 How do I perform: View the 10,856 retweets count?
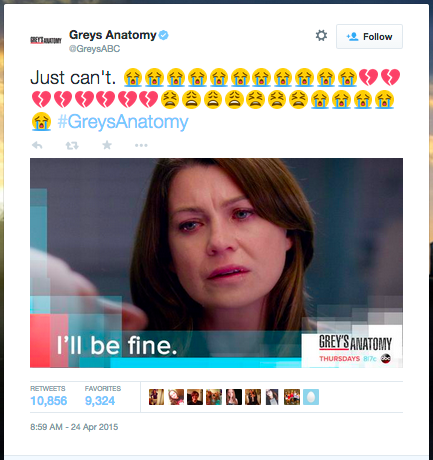49,401
